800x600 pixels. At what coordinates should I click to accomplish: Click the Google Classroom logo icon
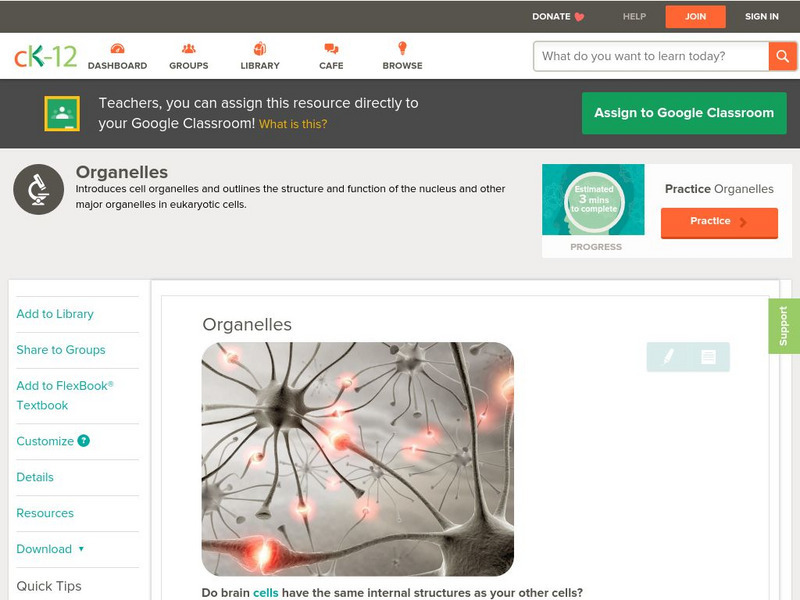click(62, 113)
